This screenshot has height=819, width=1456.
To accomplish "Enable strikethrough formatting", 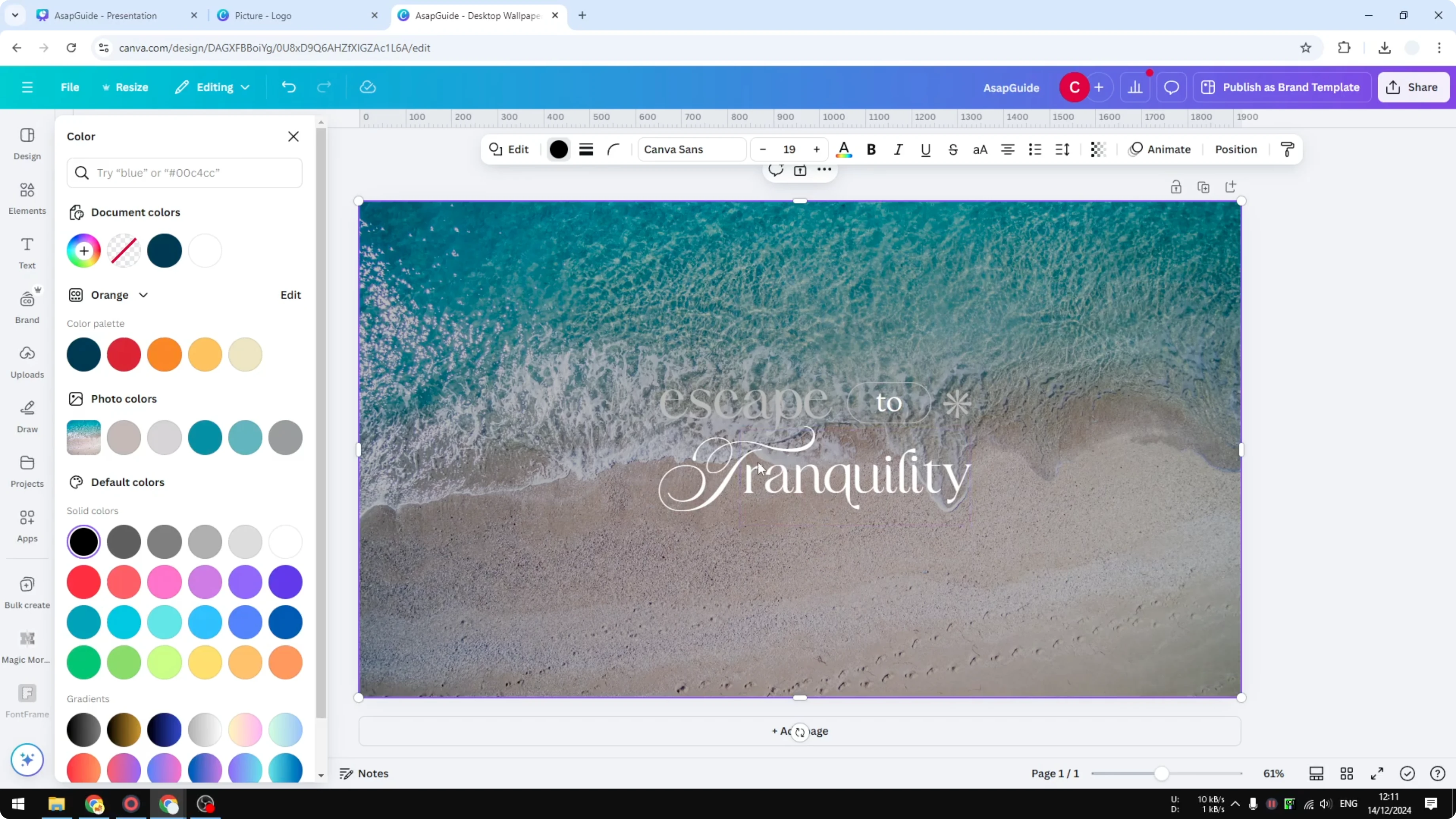I will 953,149.
